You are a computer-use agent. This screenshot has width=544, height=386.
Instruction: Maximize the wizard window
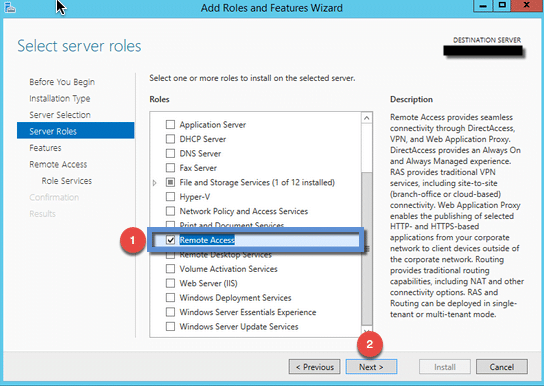tap(502, 6)
